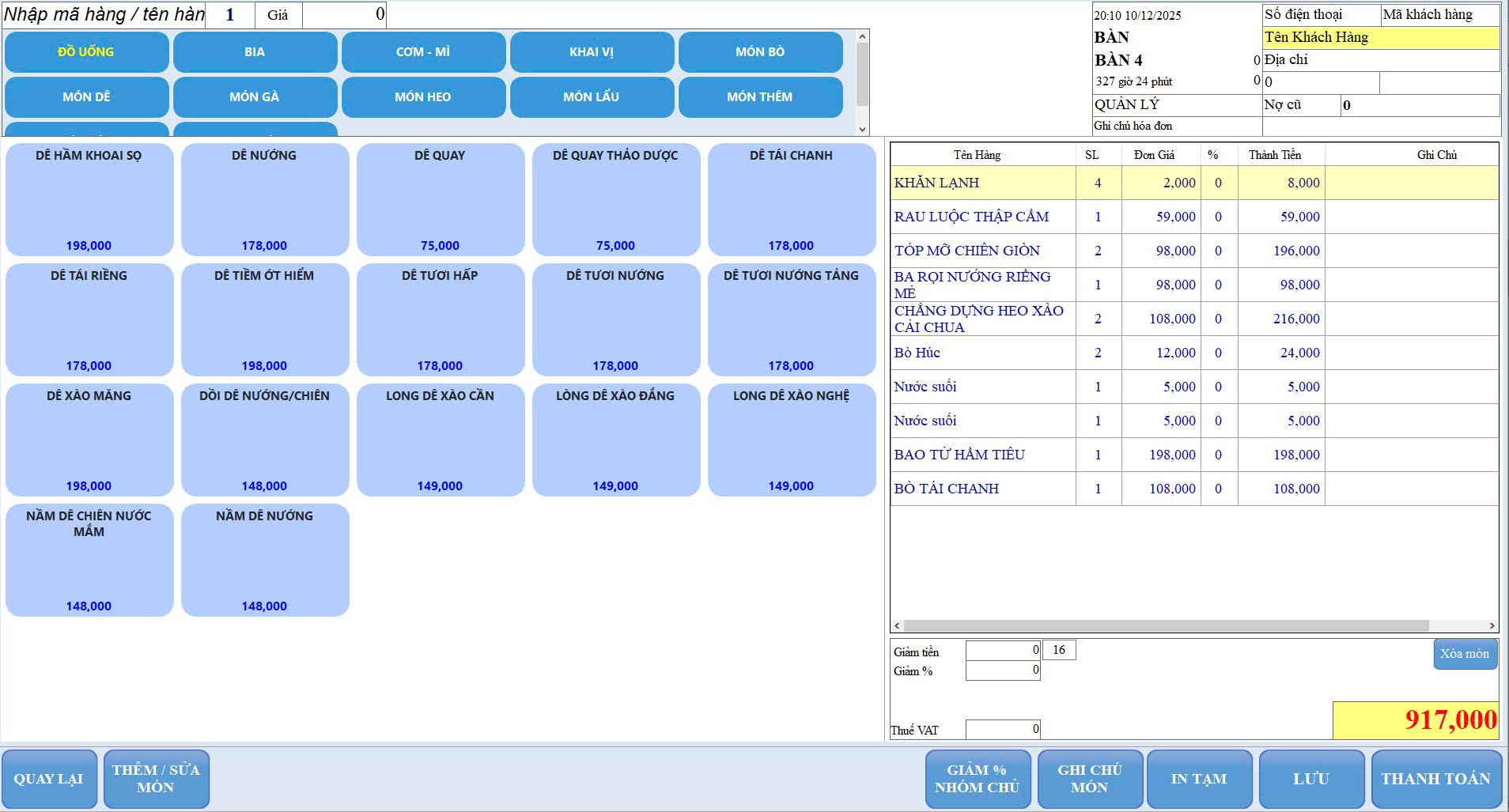
Task: Click the LƯU save button
Action: pos(1310,779)
